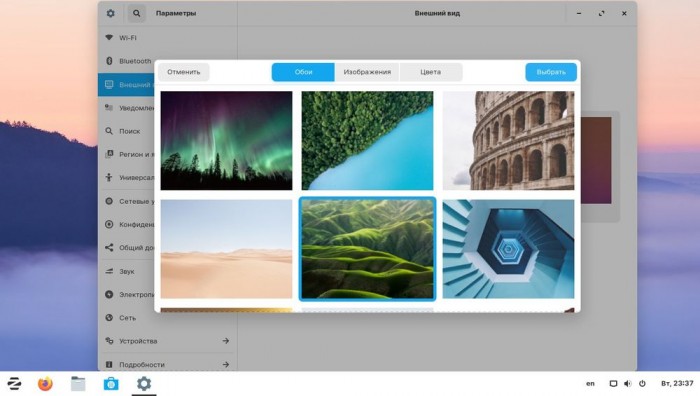Select the blue spiral staircase wallpaper

pos(508,249)
